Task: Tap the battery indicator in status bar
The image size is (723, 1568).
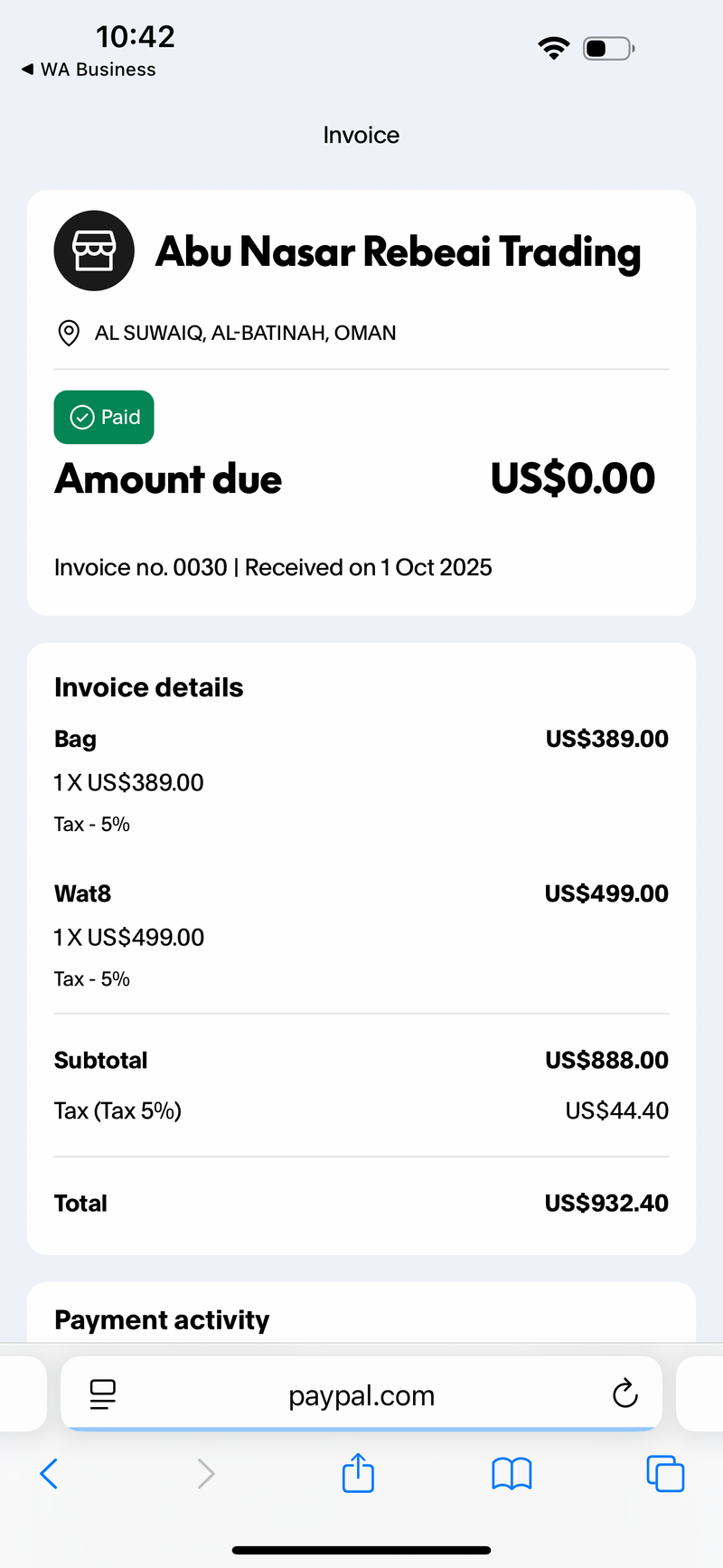Action: coord(609,48)
